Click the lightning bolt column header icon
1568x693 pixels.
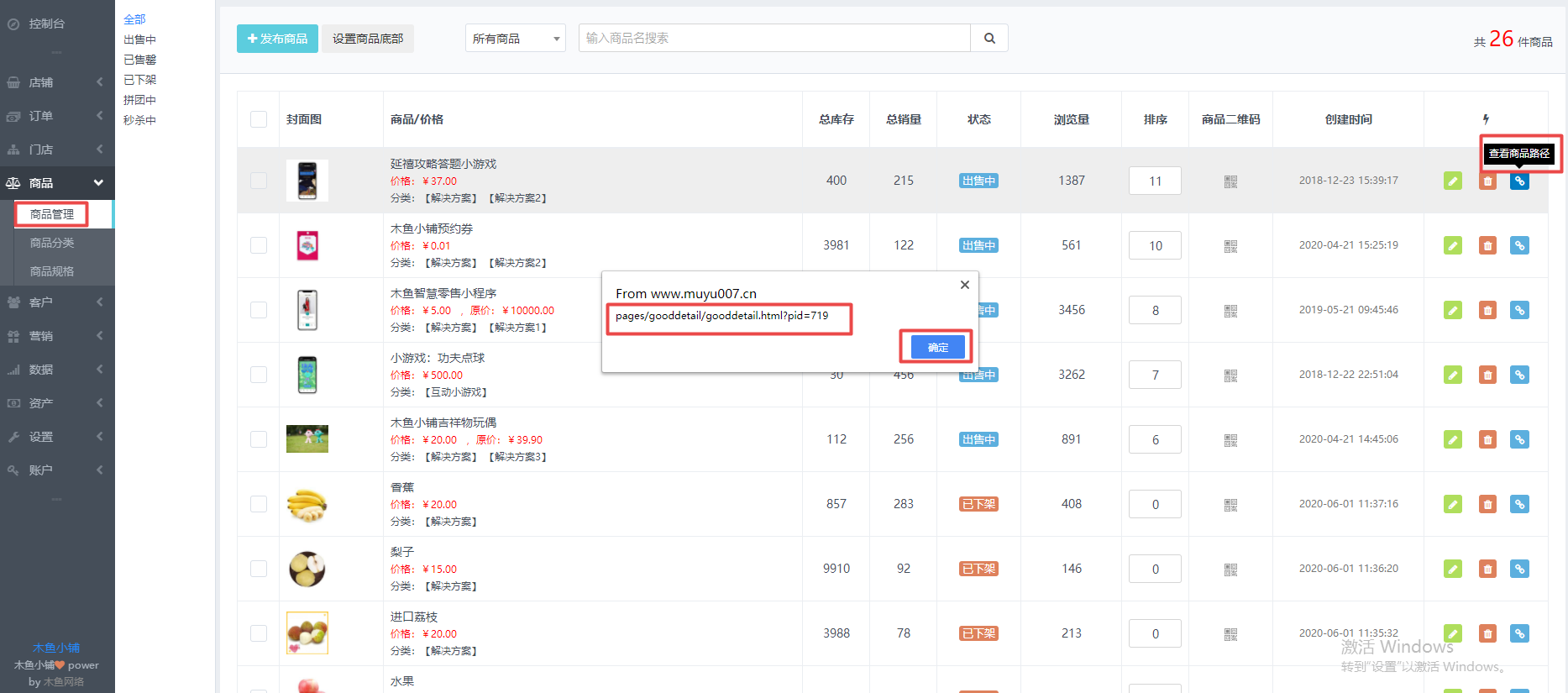(x=1486, y=119)
